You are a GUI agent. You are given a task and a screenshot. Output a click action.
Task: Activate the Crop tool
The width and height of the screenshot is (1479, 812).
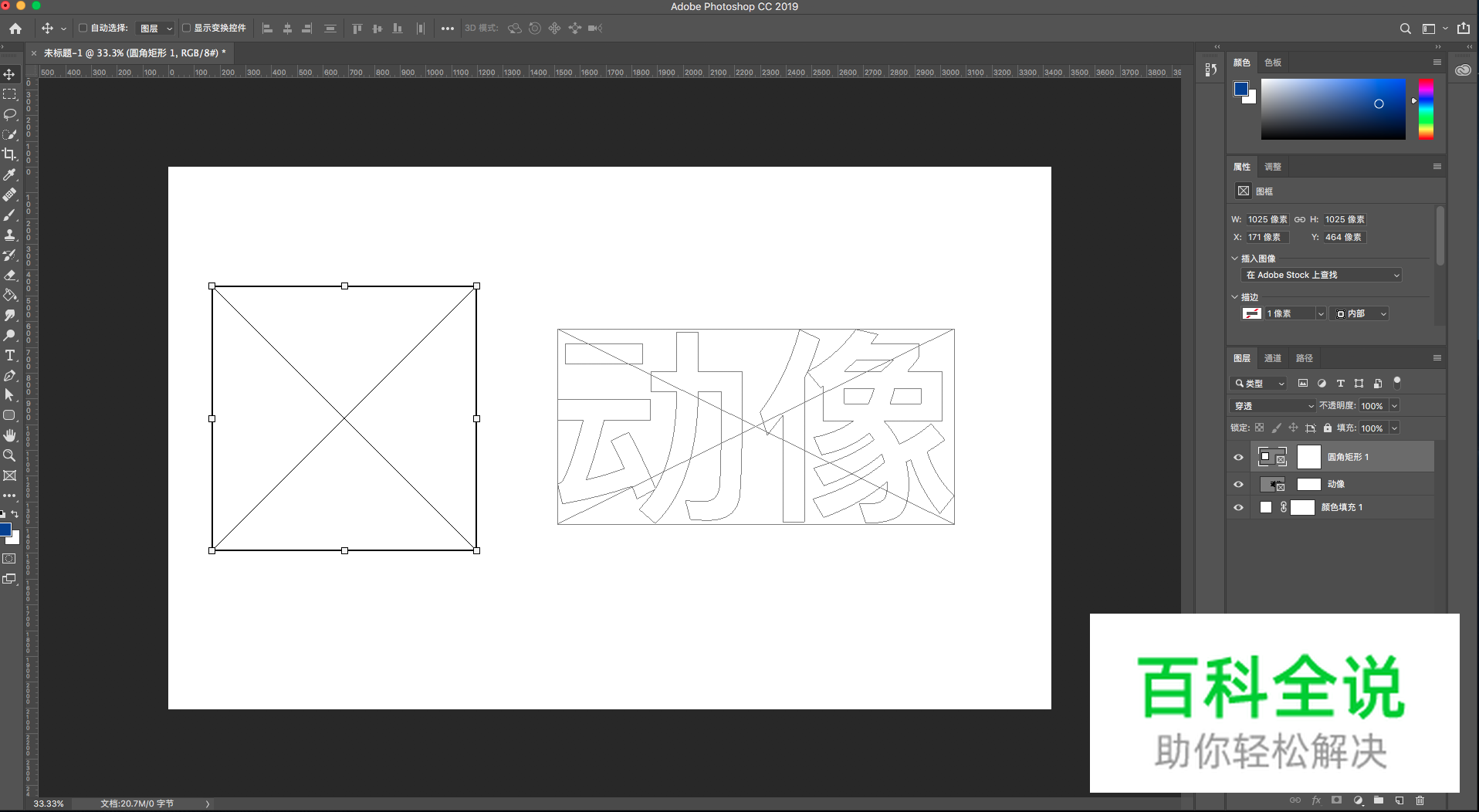point(10,154)
